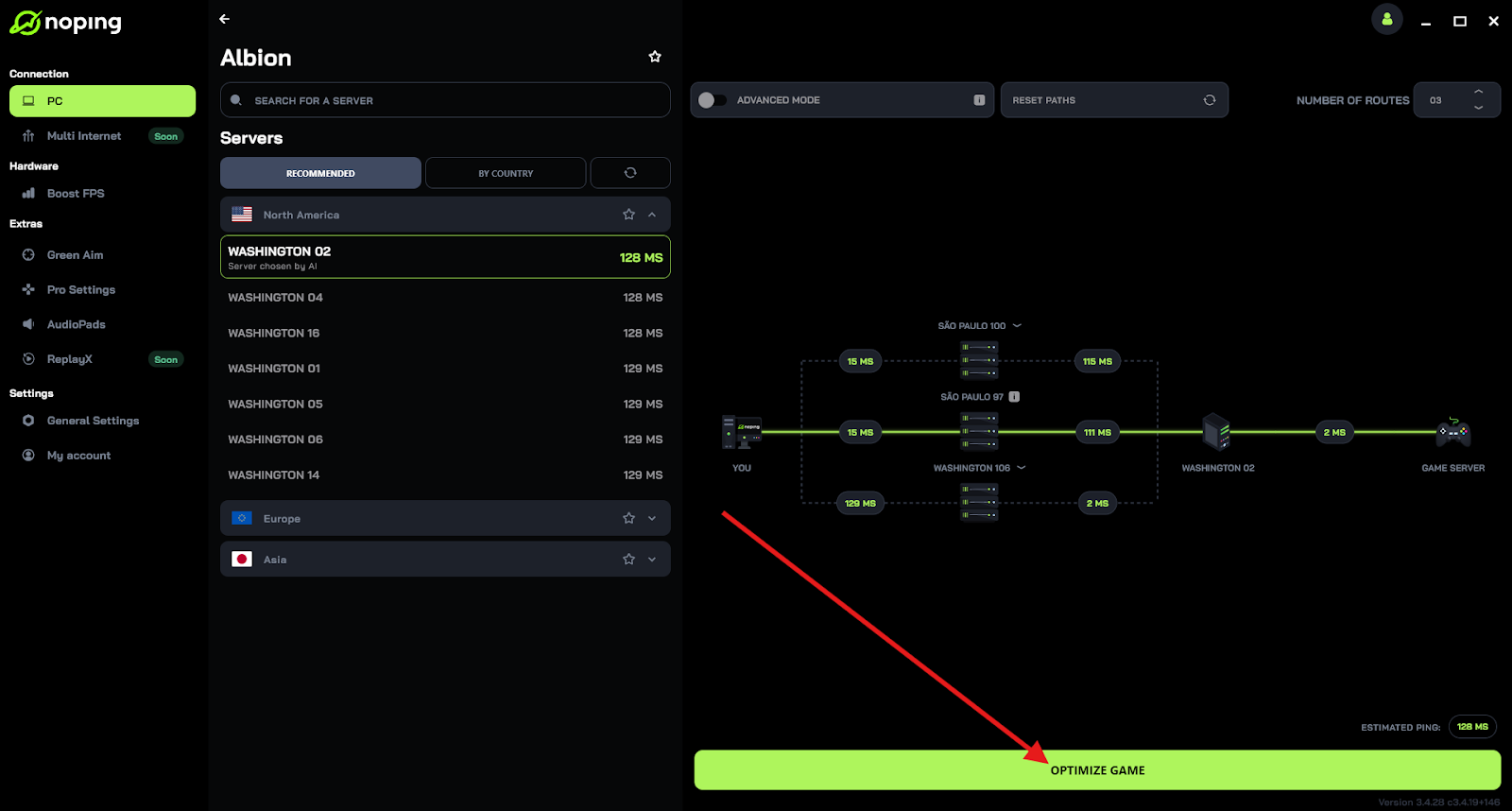1512x811 pixels.
Task: Click the 128 MS estimated ping badge
Action: pyautogui.click(x=1472, y=727)
